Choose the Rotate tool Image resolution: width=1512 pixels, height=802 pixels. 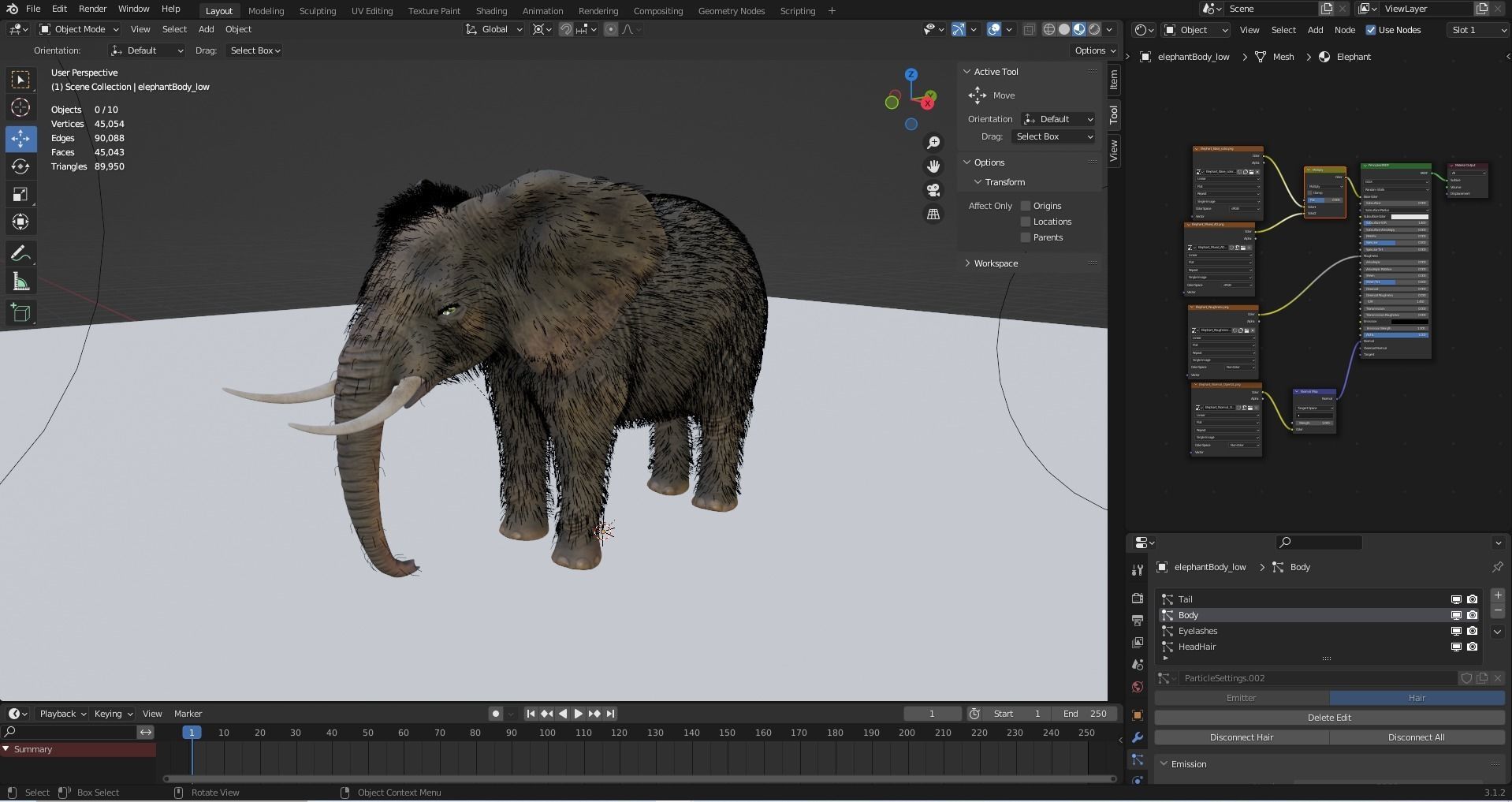tap(20, 166)
